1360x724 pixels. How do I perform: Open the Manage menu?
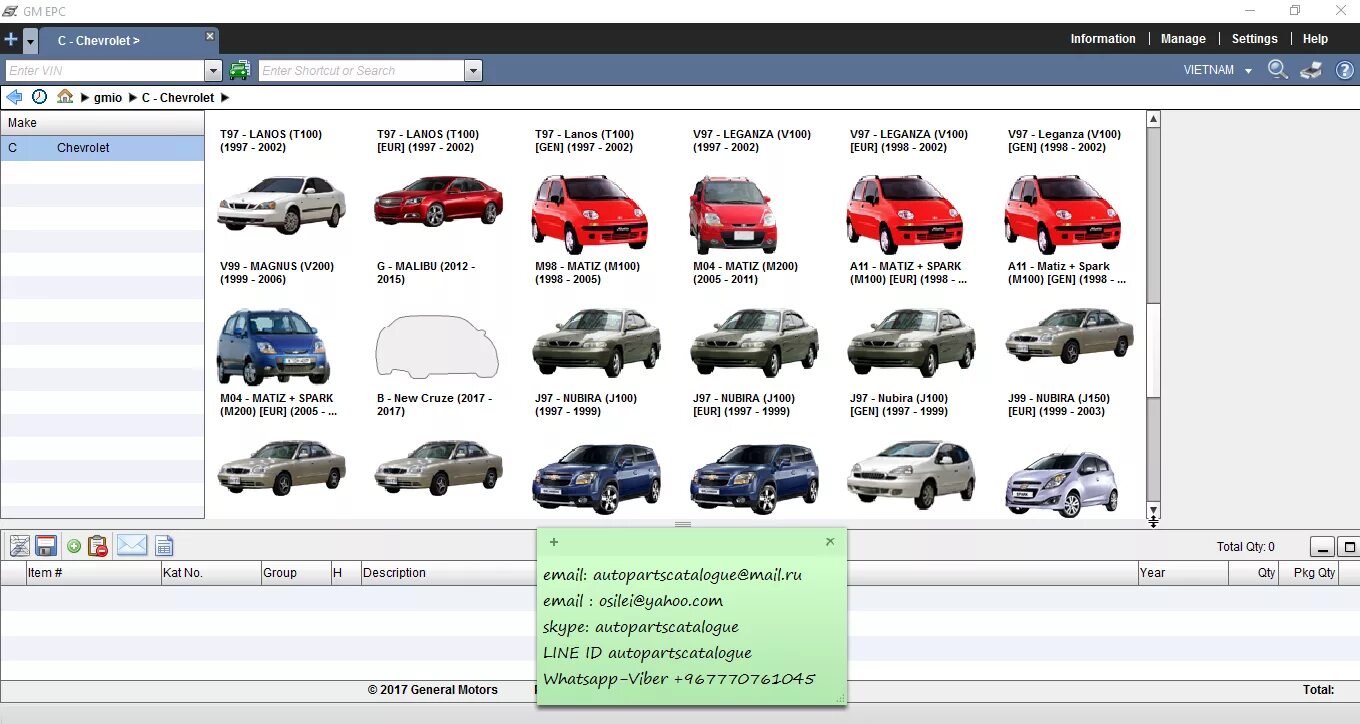pyautogui.click(x=1183, y=39)
